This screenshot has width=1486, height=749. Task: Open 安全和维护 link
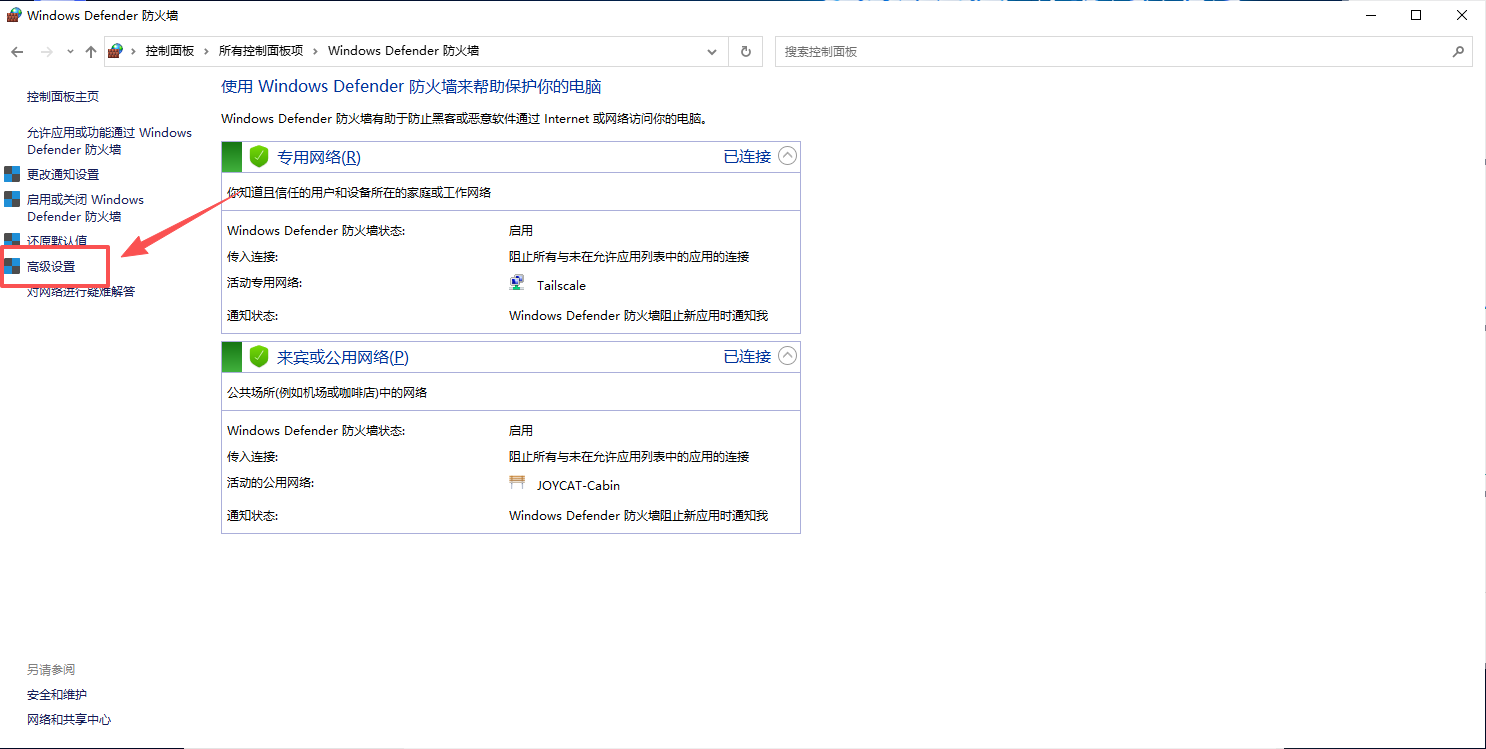[x=57, y=695]
